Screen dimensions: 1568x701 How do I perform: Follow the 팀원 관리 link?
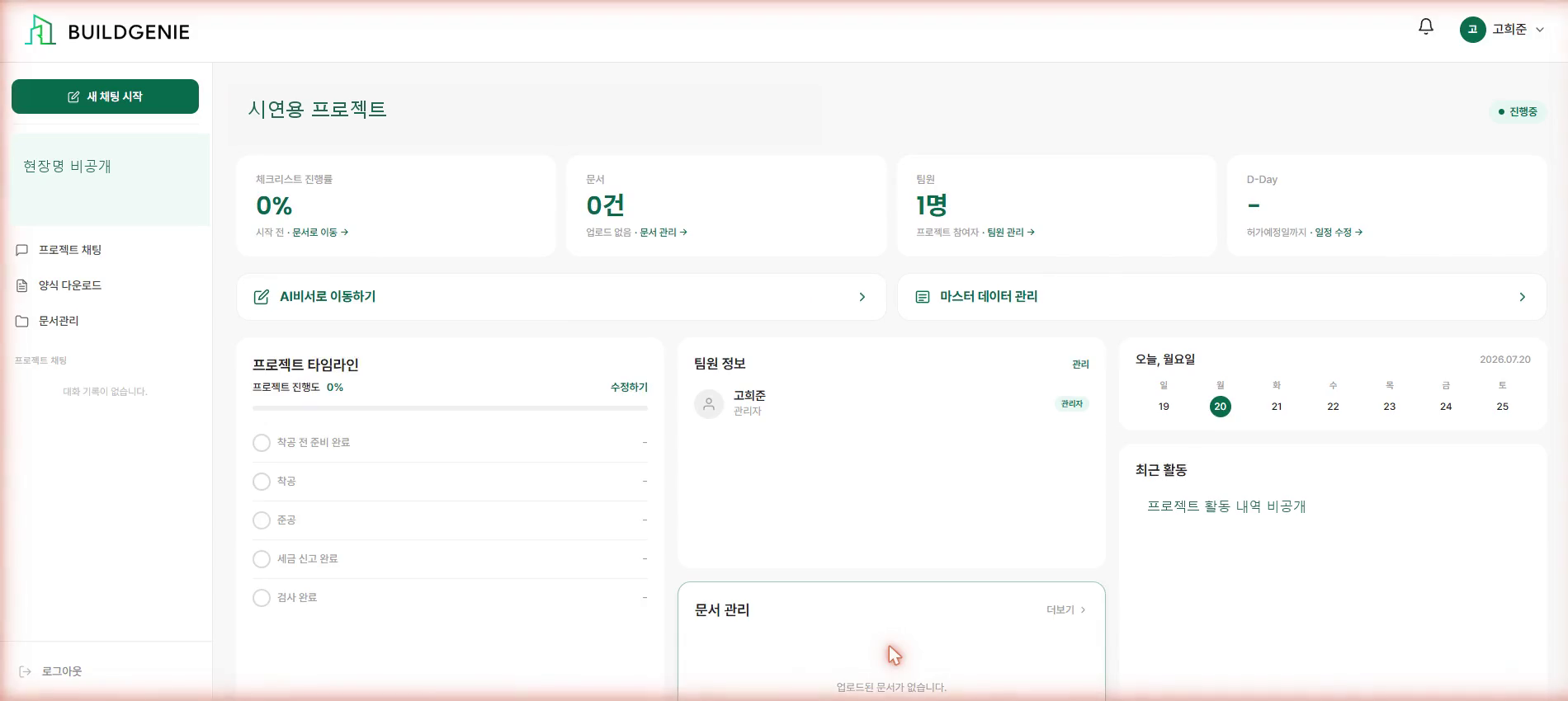1011,233
